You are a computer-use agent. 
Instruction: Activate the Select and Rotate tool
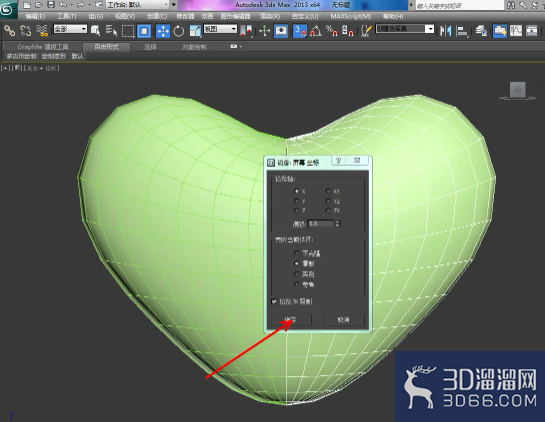(x=179, y=31)
